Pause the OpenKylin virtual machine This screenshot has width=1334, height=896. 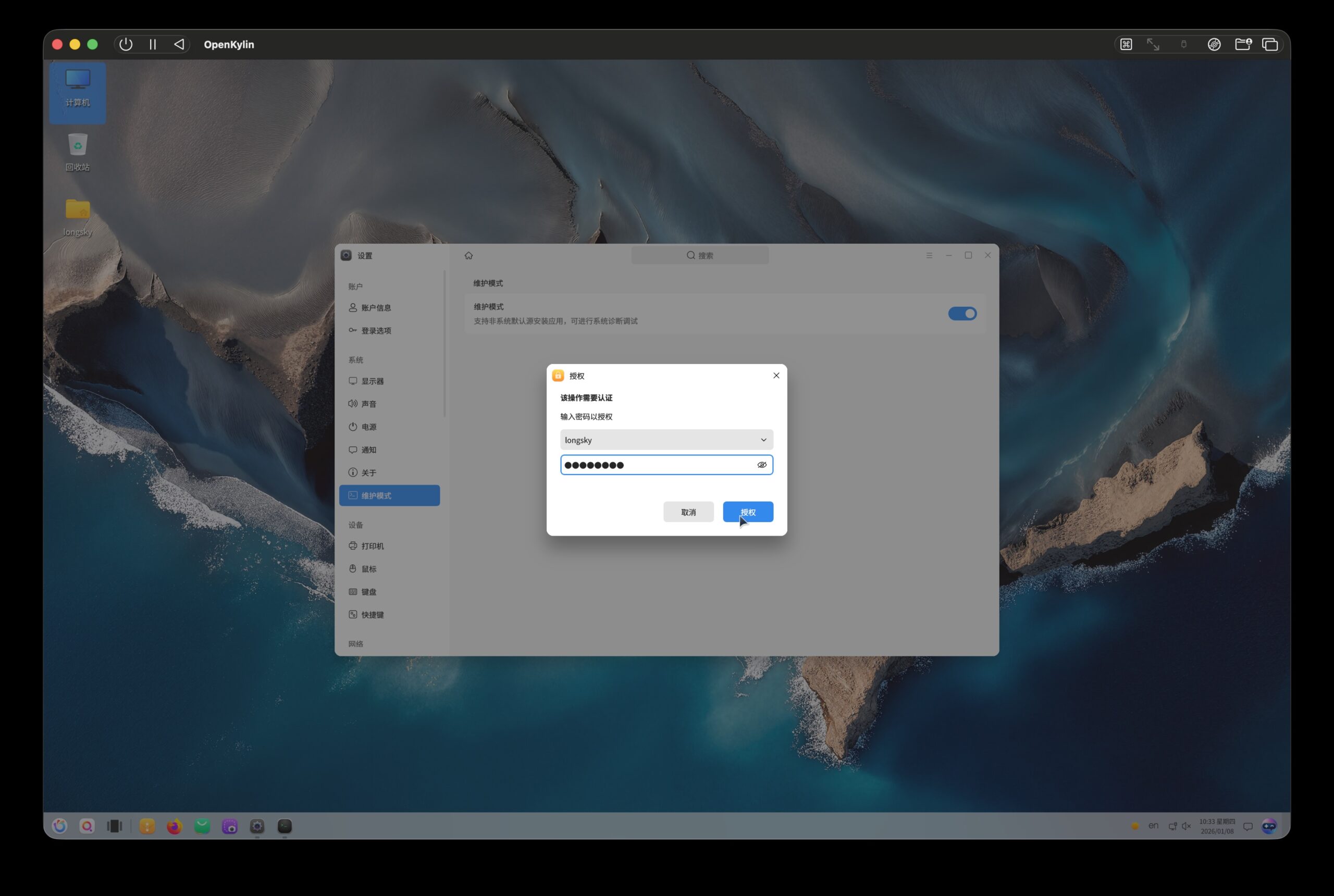(x=153, y=45)
